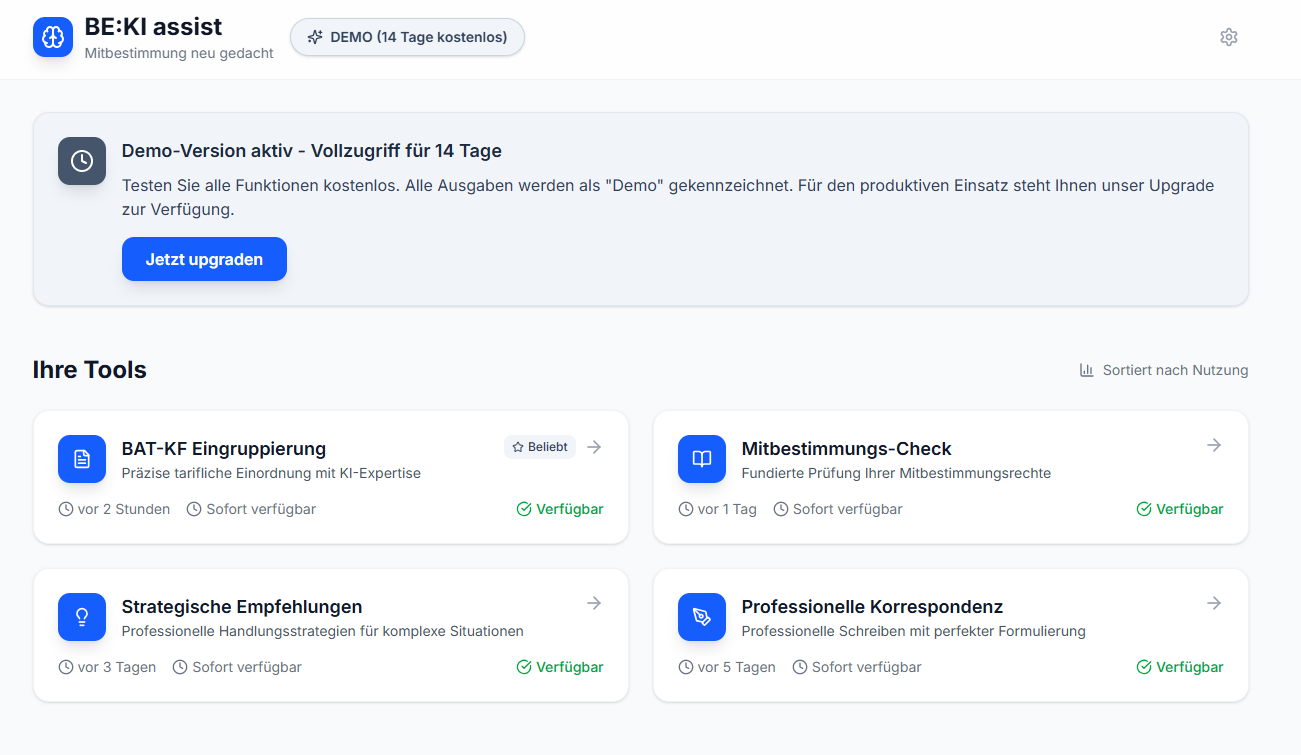Open BAT-KF Eingruppierung via its arrow

click(594, 447)
